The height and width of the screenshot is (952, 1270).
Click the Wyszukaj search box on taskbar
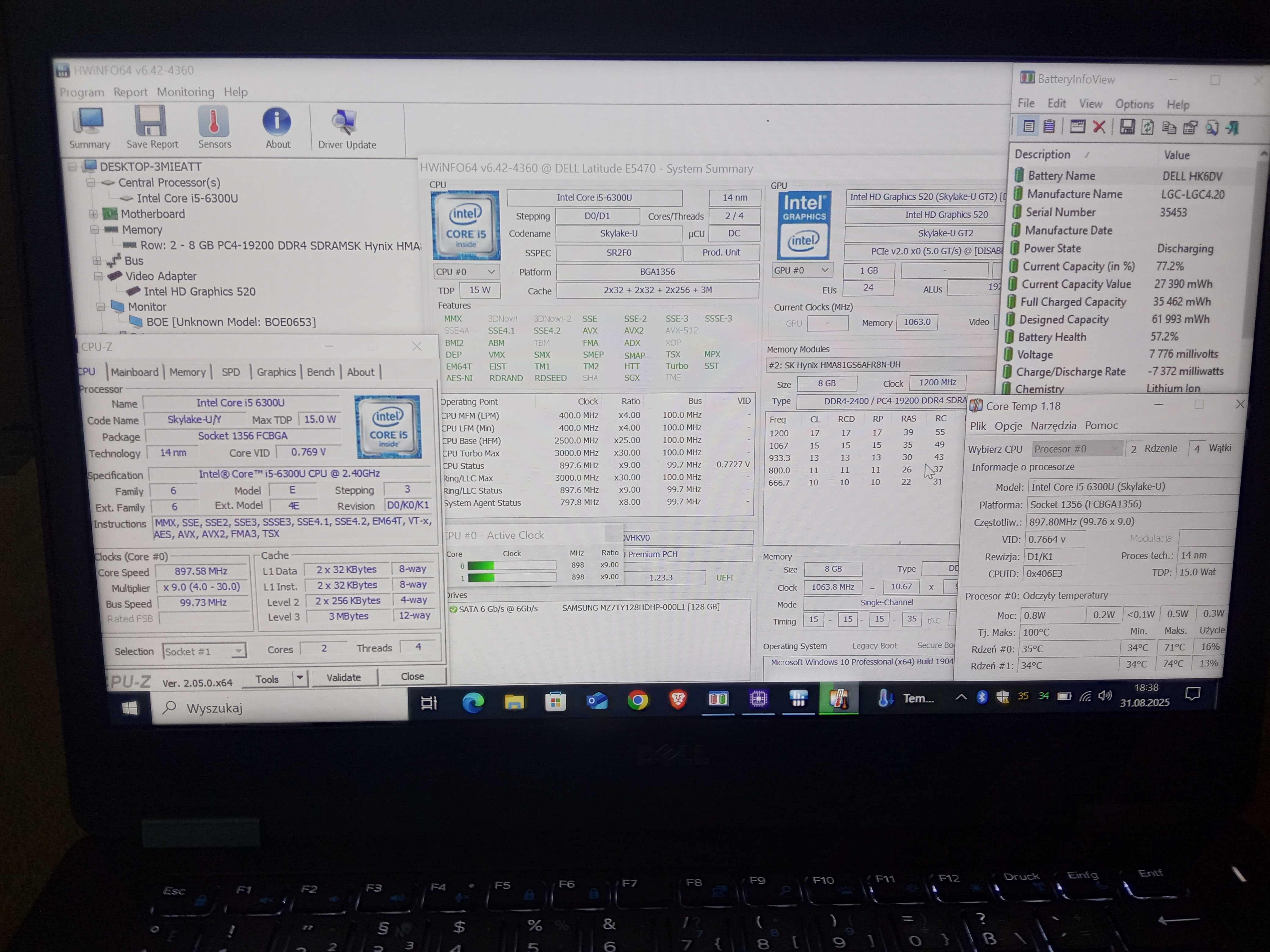click(x=280, y=708)
